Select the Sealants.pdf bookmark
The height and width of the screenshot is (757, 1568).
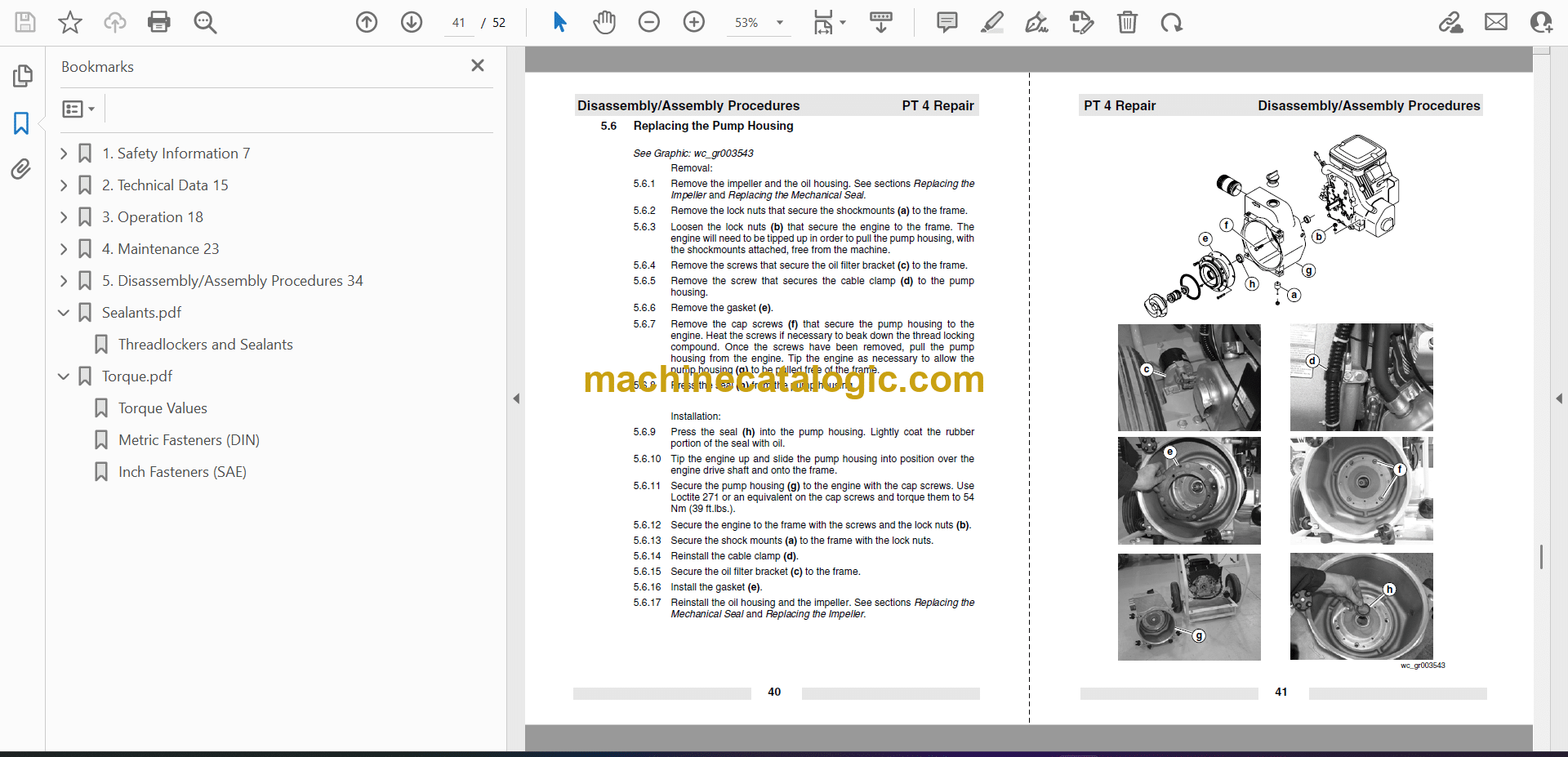141,313
